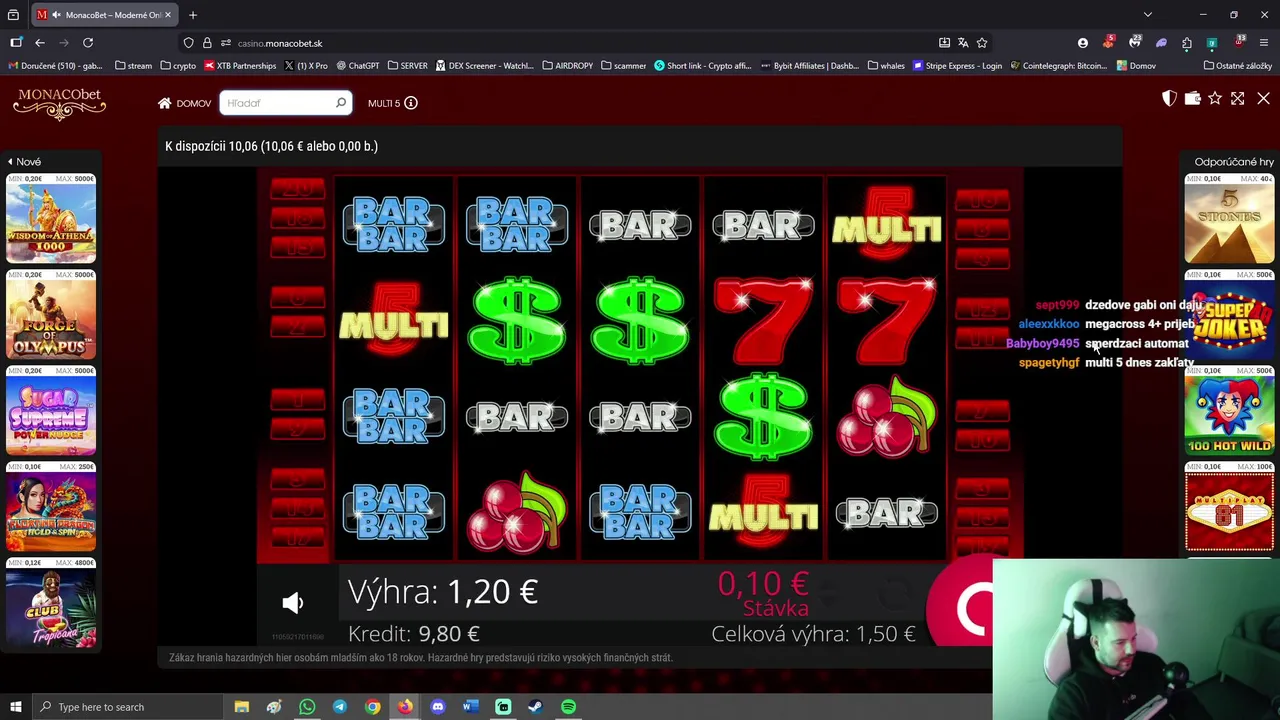Viewport: 1280px width, 720px height.
Task: Open Steam from taskbar
Action: 535,707
